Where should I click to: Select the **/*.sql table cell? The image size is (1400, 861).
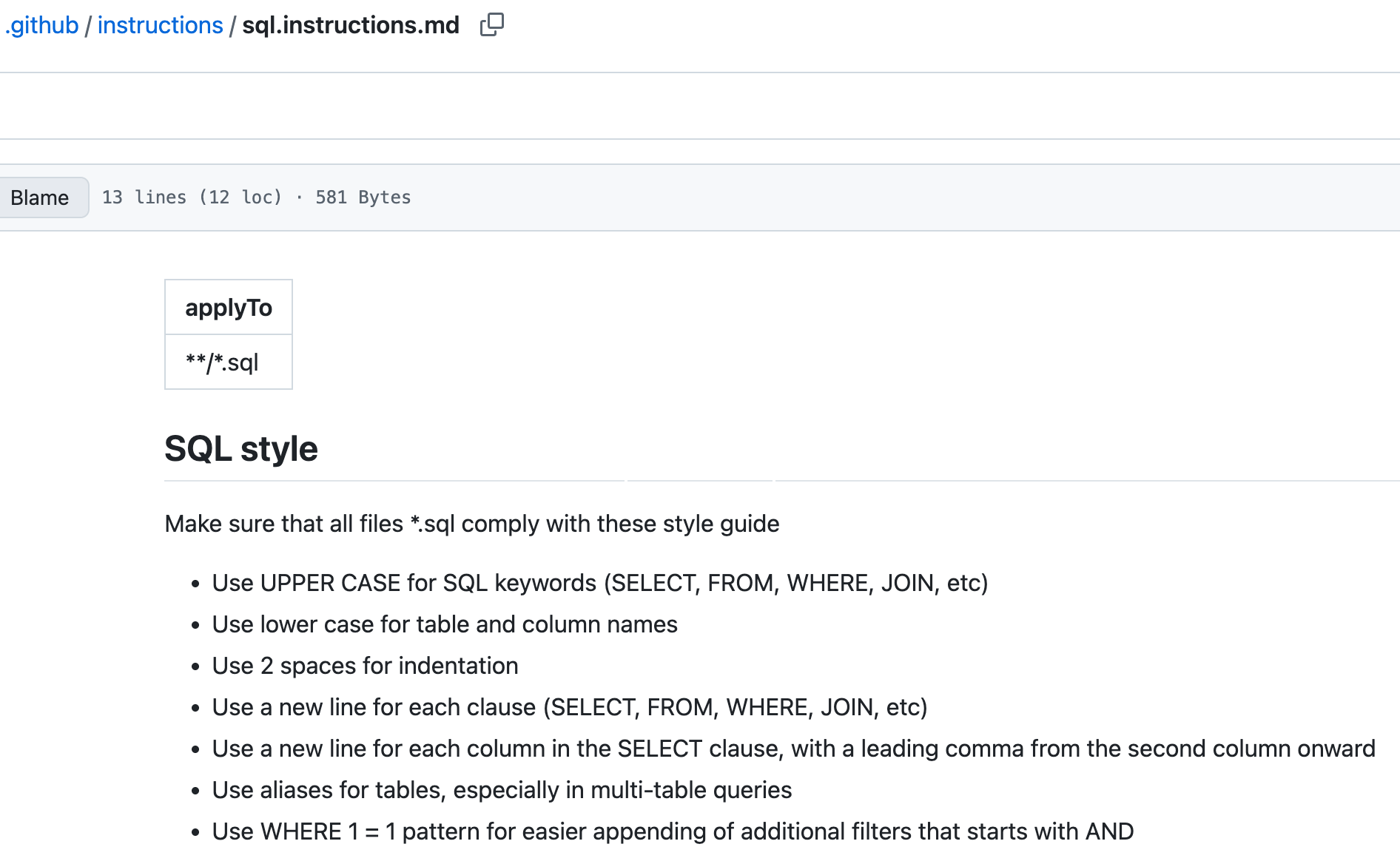pyautogui.click(x=229, y=362)
